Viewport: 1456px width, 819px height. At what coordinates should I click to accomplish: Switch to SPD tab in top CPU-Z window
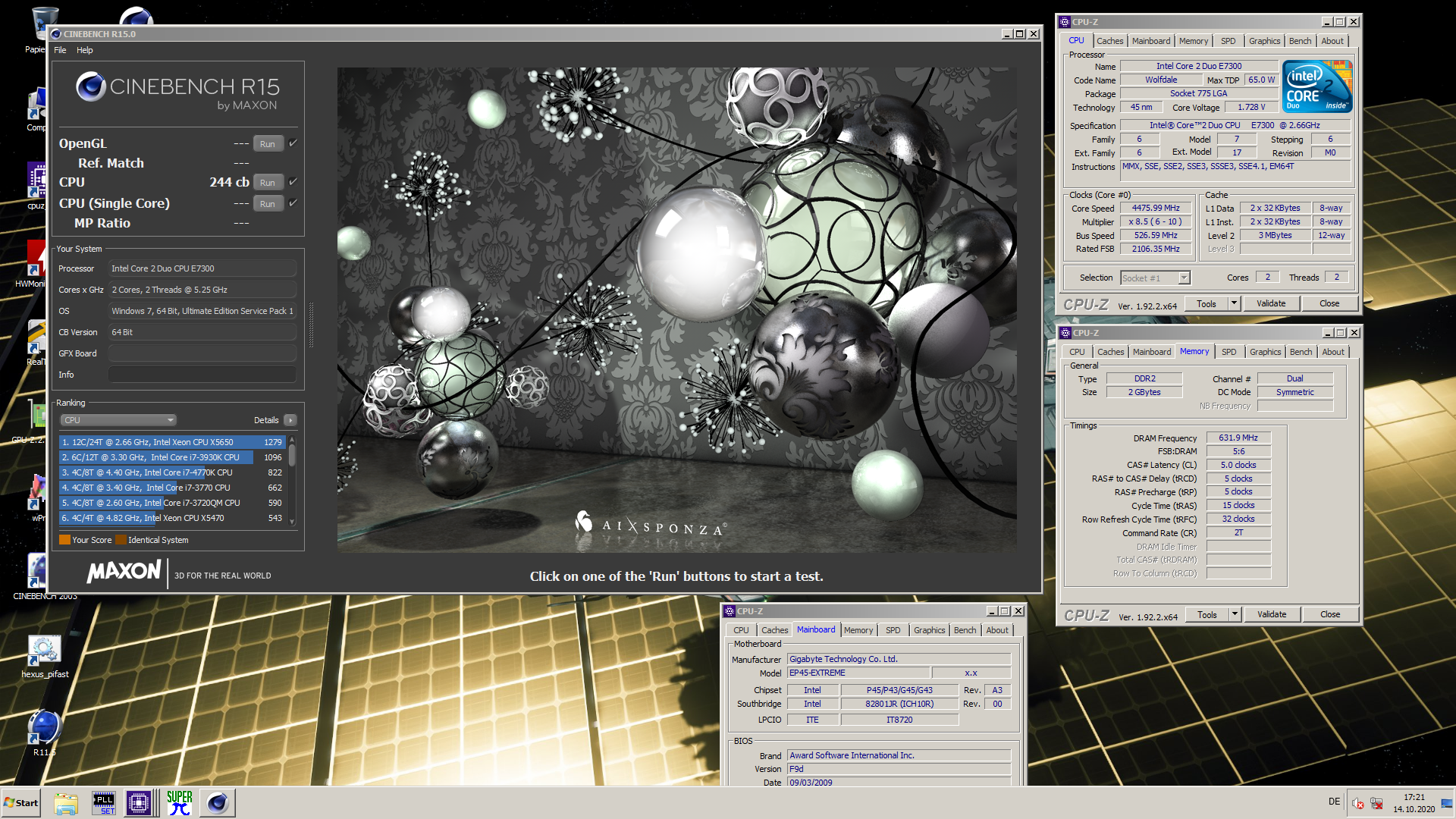coord(1228,41)
